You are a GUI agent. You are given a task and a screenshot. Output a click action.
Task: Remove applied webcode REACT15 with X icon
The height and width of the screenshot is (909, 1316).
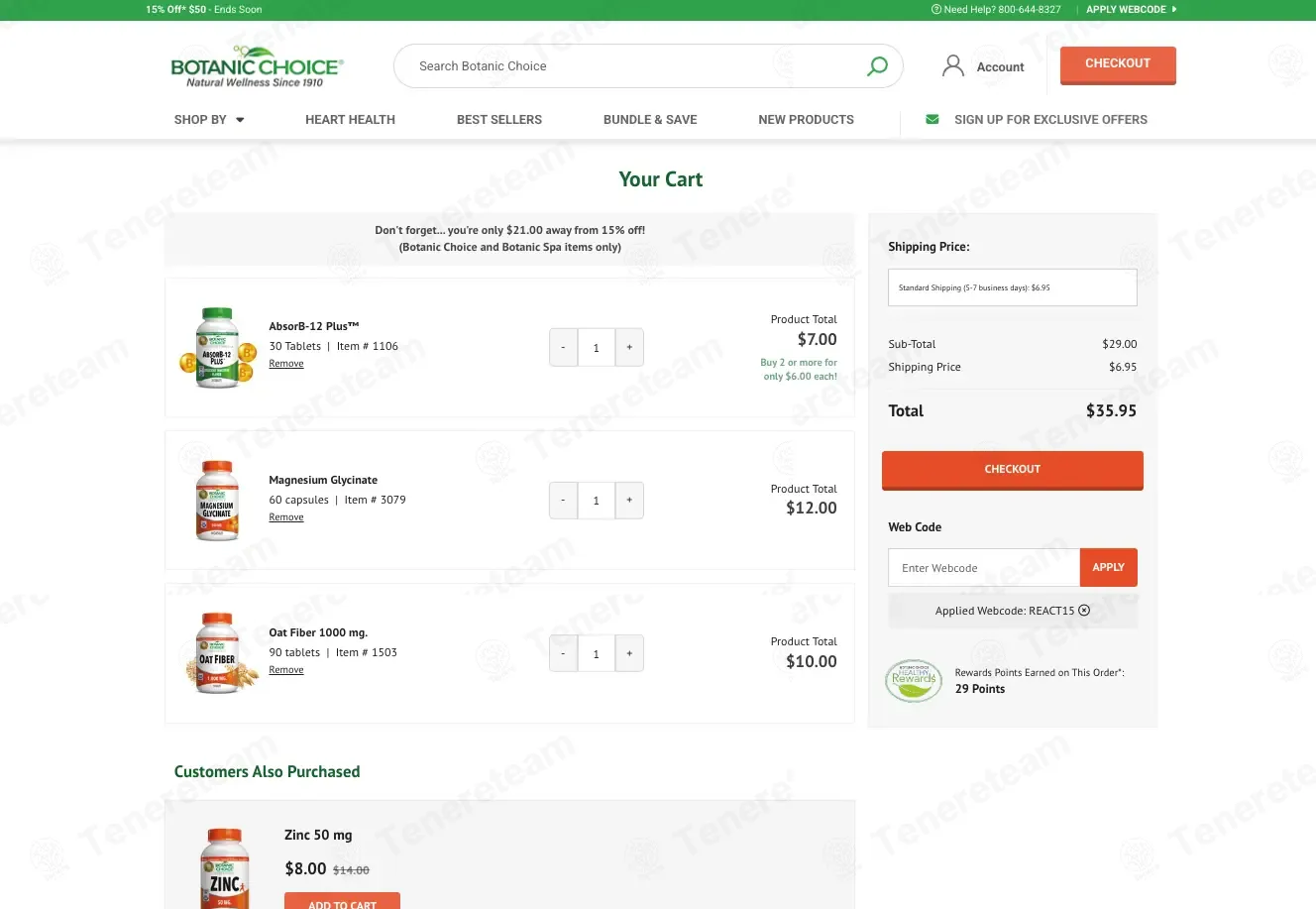1084,611
